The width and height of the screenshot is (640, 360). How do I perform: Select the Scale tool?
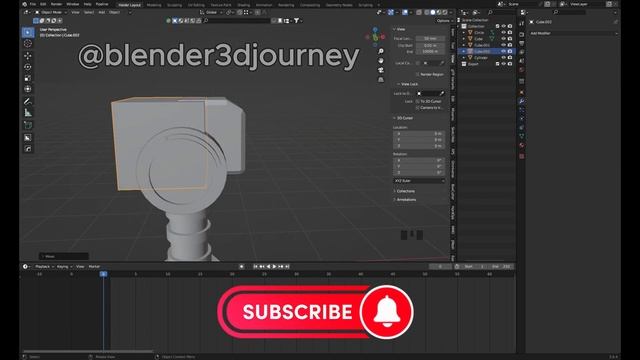tap(28, 78)
